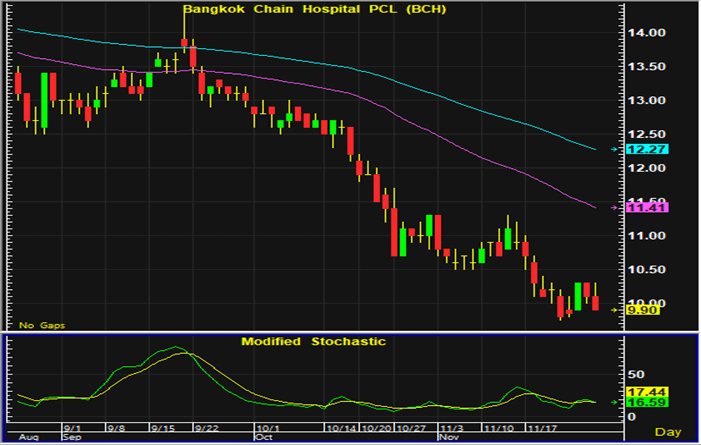This screenshot has height=445, width=701.
Task: Select the 9/15 date on the time axis
Action: [x=161, y=427]
